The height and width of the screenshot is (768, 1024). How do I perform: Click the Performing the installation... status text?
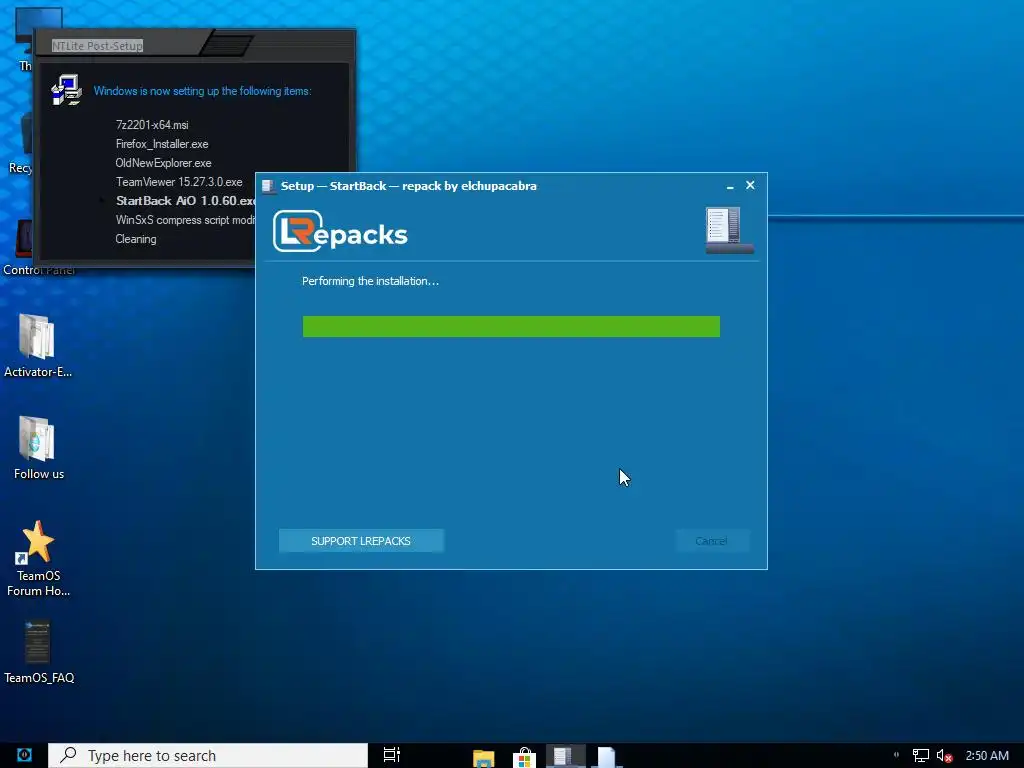tap(370, 281)
